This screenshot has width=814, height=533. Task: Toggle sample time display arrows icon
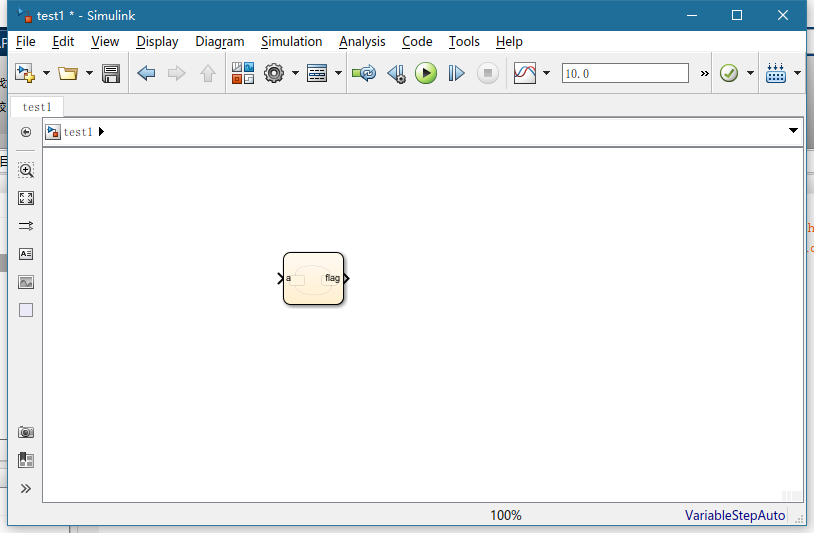tap(25, 226)
